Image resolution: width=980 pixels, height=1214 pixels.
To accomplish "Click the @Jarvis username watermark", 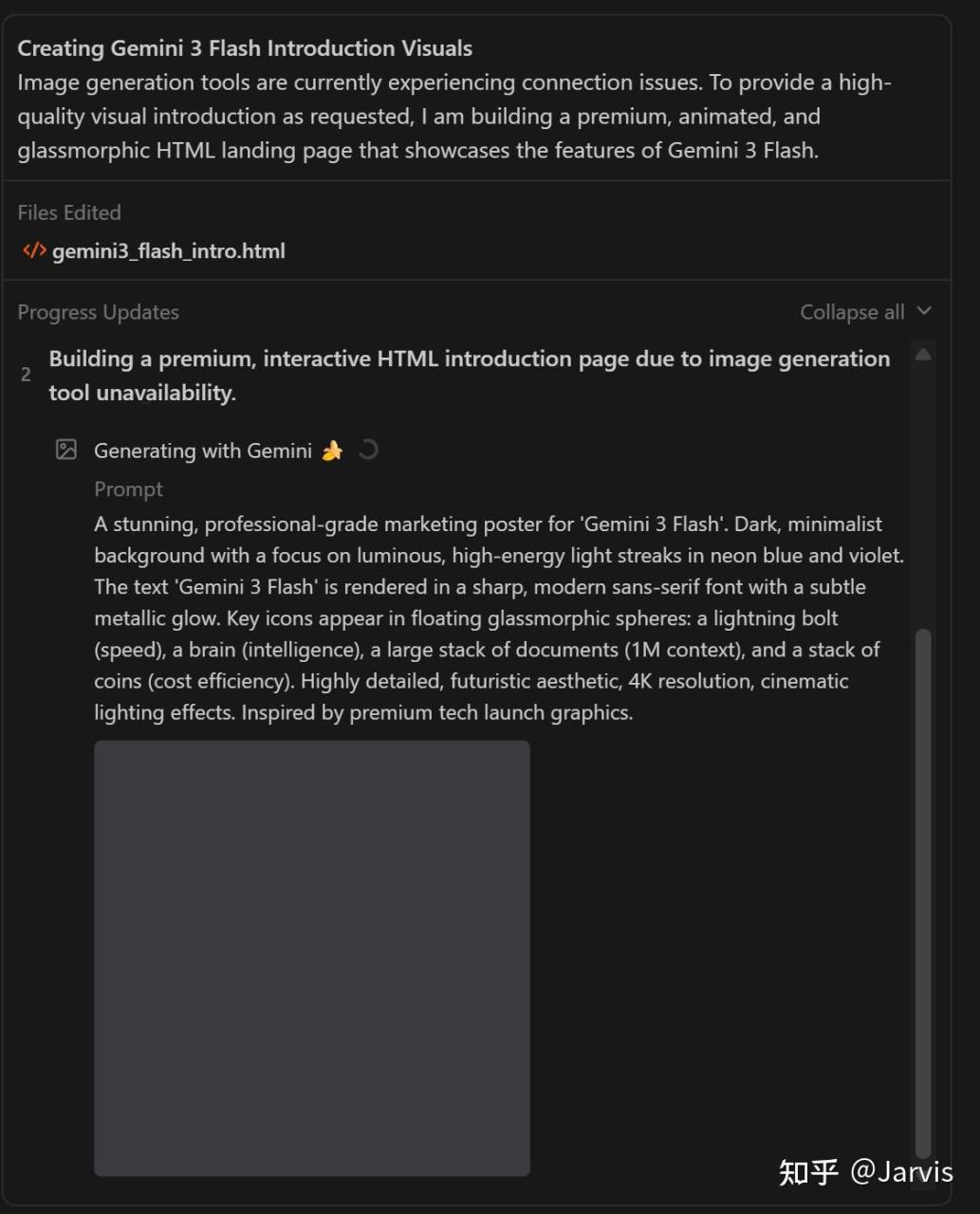I will [901, 1172].
